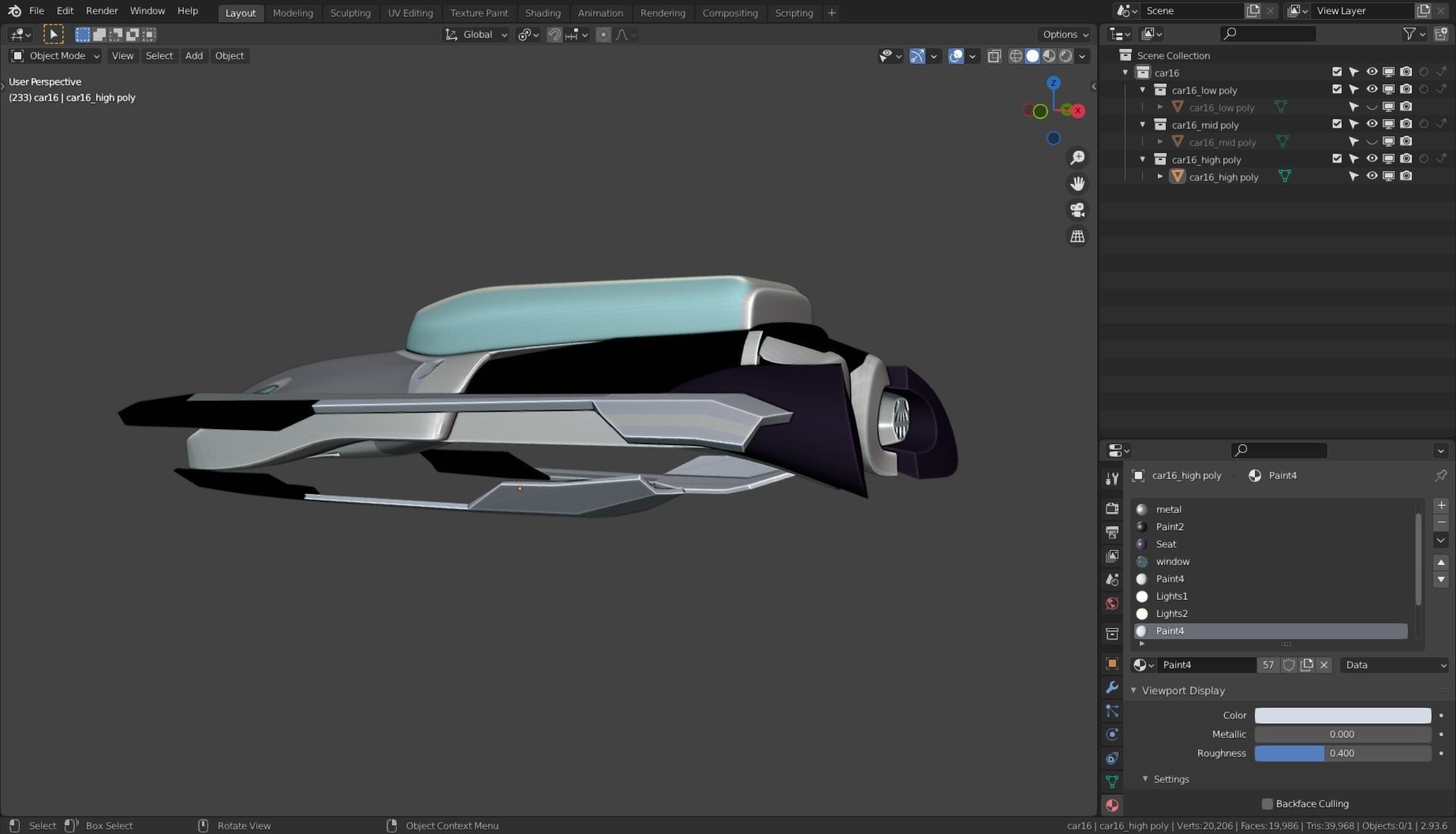Open the material link Data dropdown

click(x=1394, y=665)
